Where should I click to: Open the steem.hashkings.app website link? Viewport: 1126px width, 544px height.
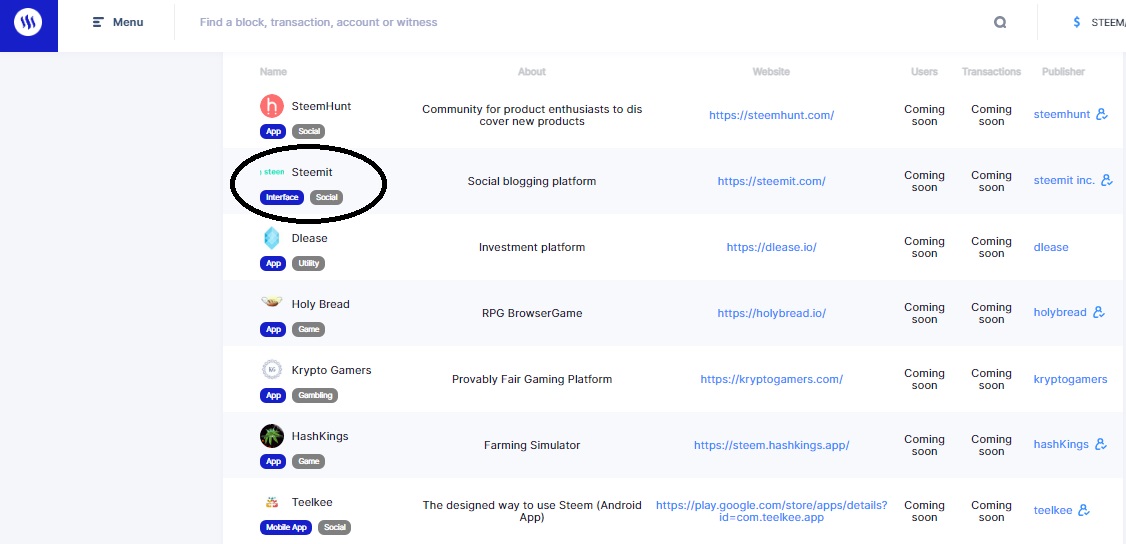coord(771,445)
